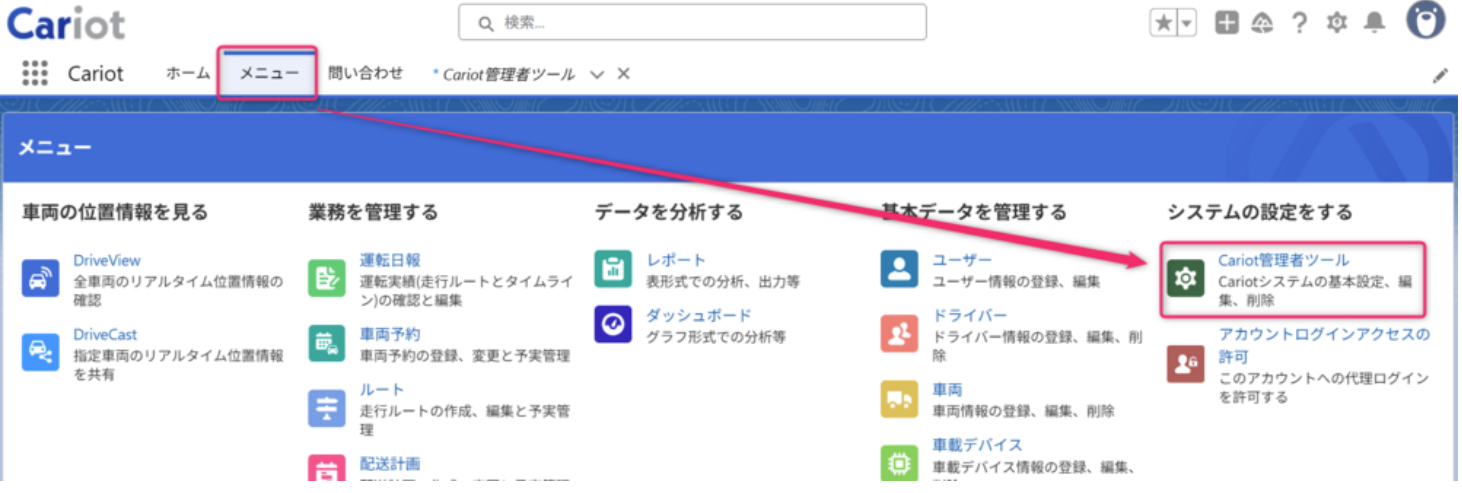Open the notifications bell icon
The height and width of the screenshot is (493, 1462).
pyautogui.click(x=1376, y=22)
